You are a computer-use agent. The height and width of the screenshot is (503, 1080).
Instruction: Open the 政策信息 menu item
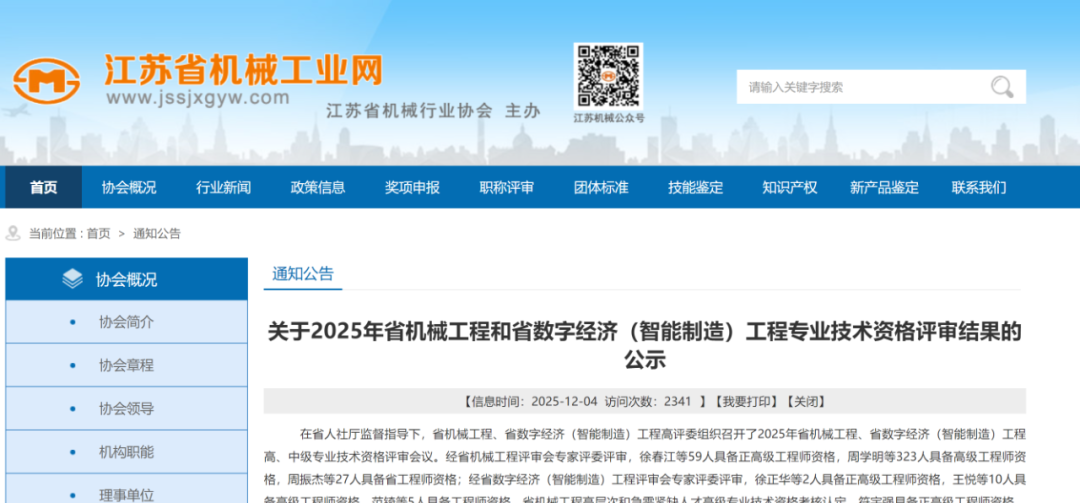coord(318,187)
